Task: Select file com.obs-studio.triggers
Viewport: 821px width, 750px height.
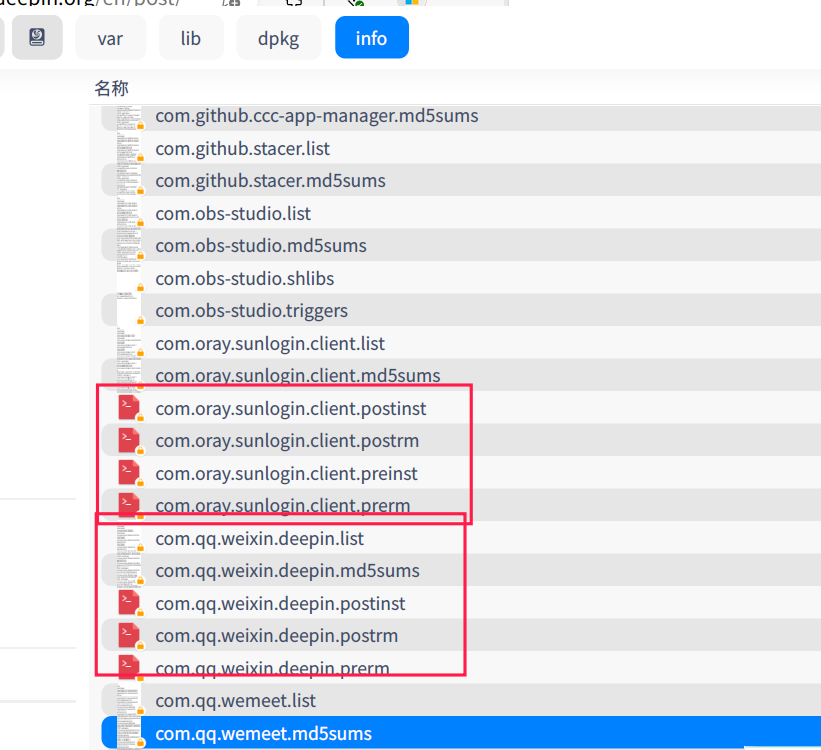Action: click(461, 311)
